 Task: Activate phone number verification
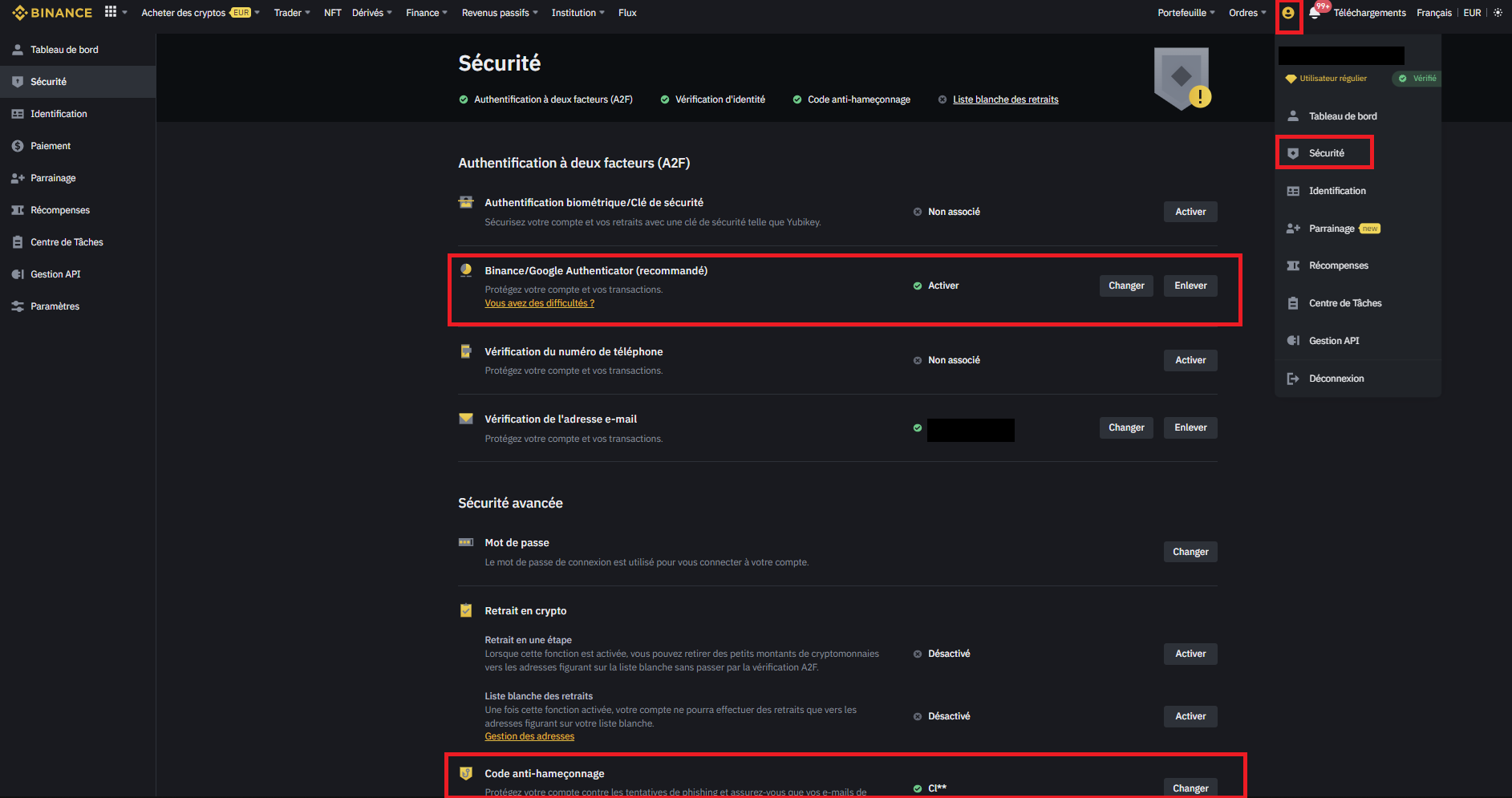tap(1190, 360)
